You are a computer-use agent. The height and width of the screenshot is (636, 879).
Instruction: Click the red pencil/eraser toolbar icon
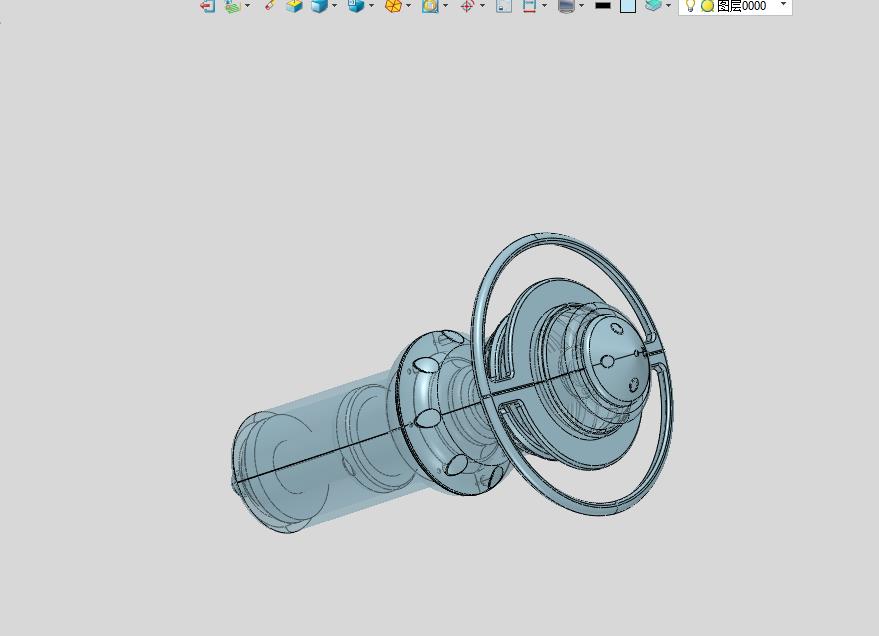[x=270, y=5]
